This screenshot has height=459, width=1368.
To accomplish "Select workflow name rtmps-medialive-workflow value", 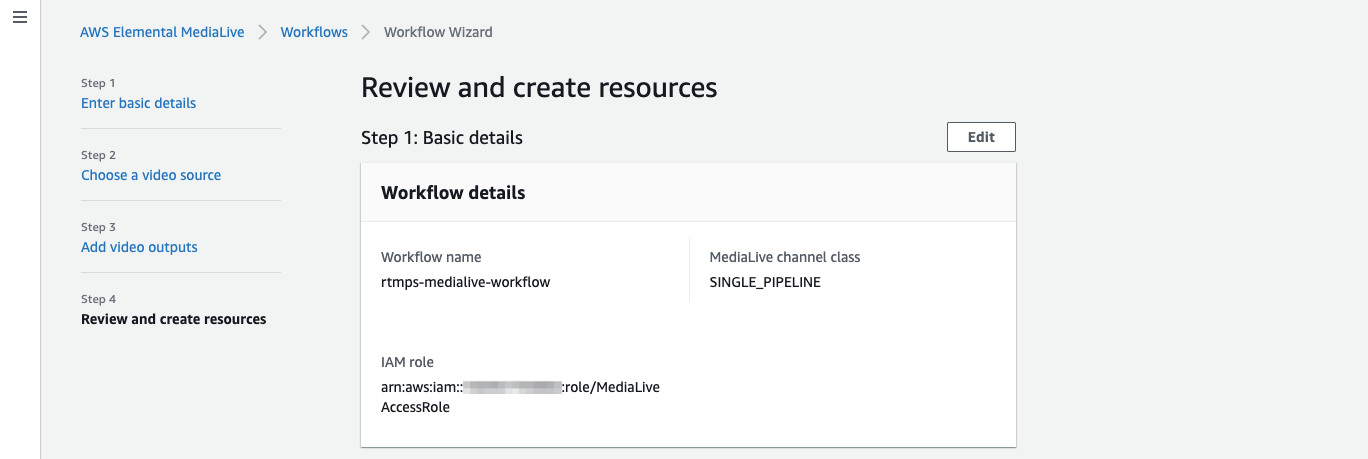I will (465, 282).
